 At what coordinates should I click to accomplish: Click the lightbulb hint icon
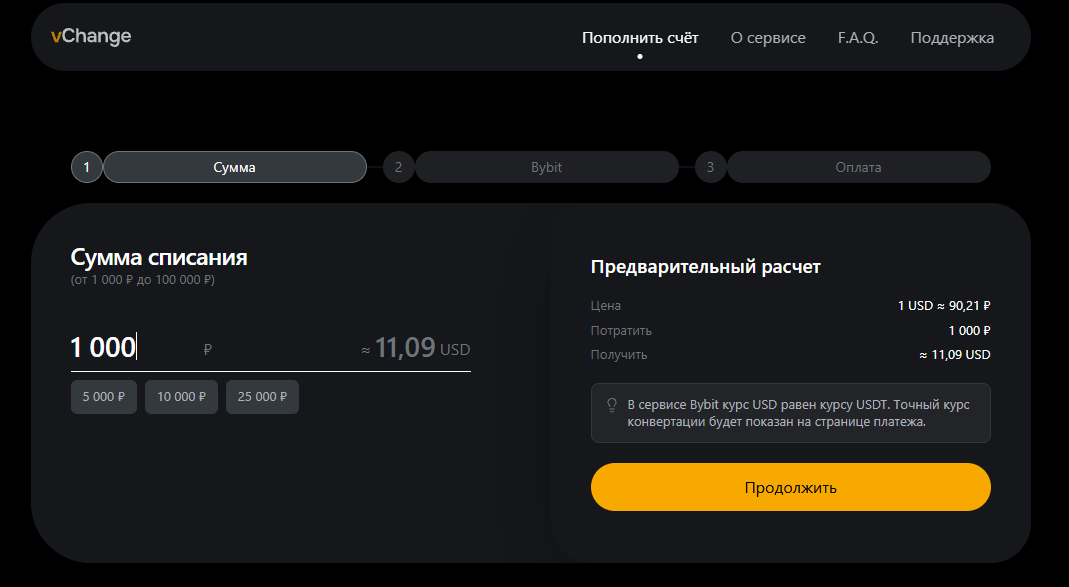pyautogui.click(x=612, y=405)
